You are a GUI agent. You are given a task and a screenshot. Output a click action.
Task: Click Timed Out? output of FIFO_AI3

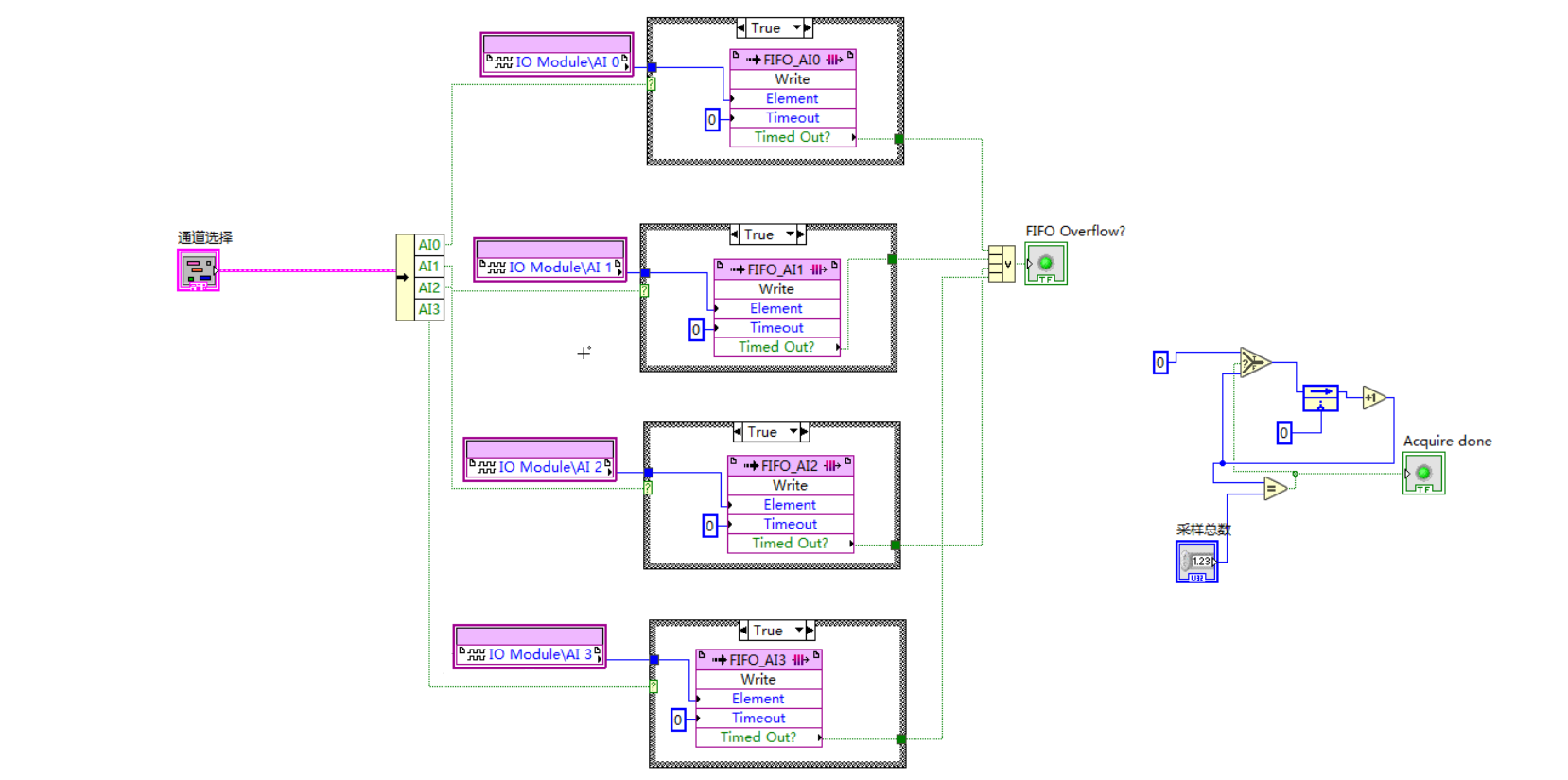point(758,737)
